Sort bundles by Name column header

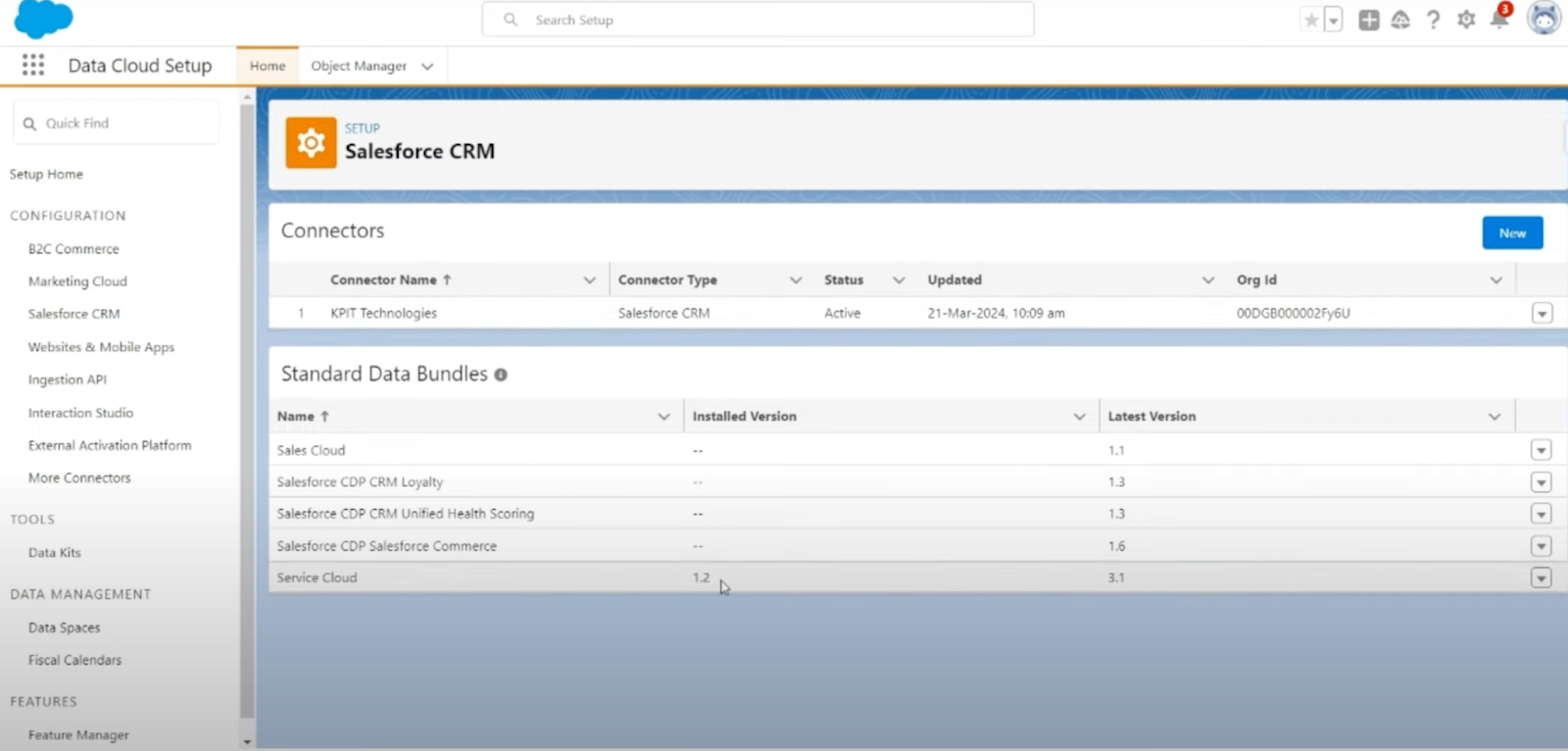(x=303, y=416)
